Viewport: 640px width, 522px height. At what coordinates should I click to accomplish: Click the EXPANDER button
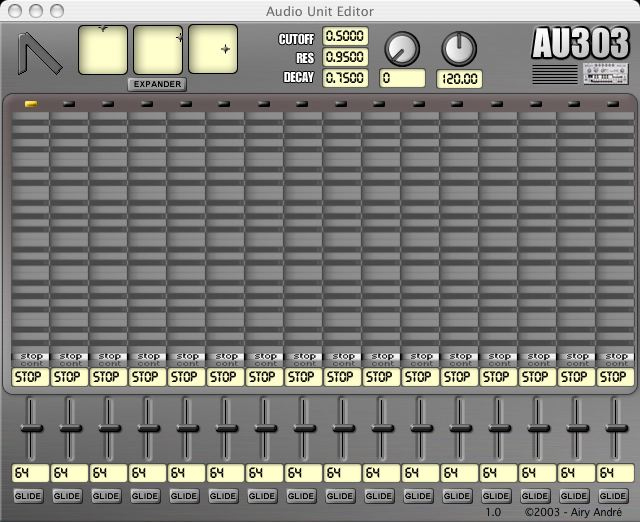(x=157, y=84)
